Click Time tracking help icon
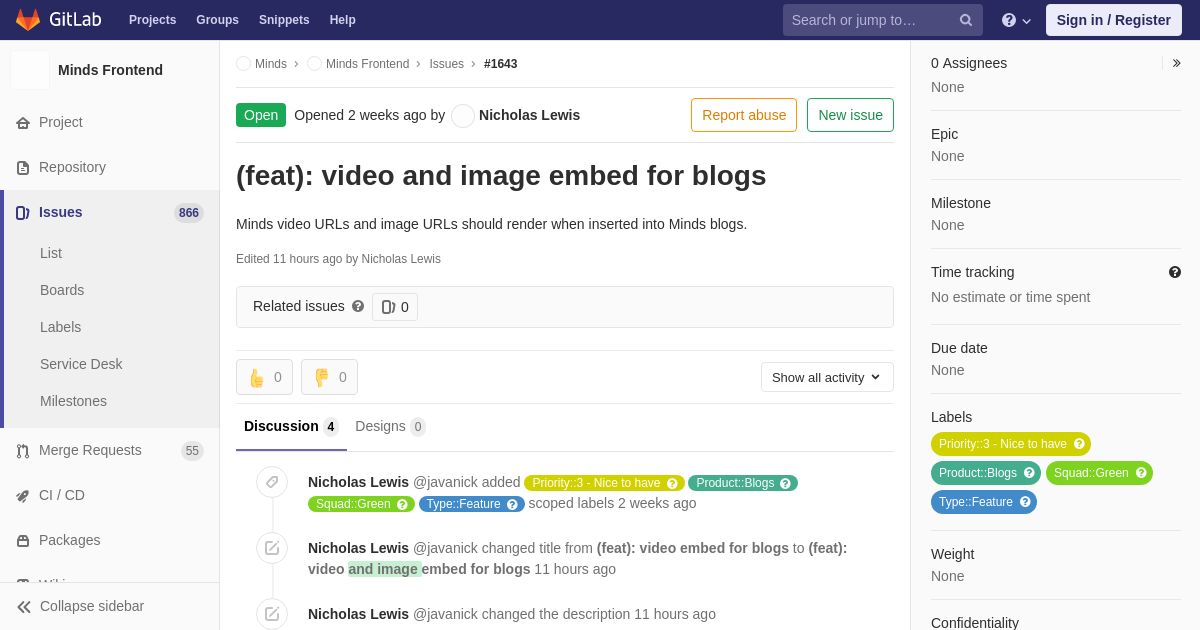Screen dimensions: 1200x630 pyautogui.click(x=1175, y=272)
